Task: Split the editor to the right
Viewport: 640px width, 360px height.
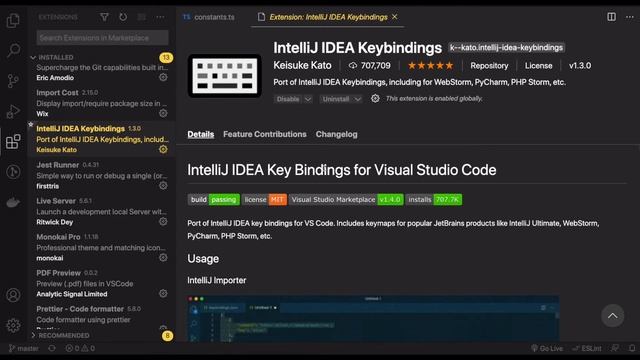Action: pyautogui.click(x=611, y=17)
